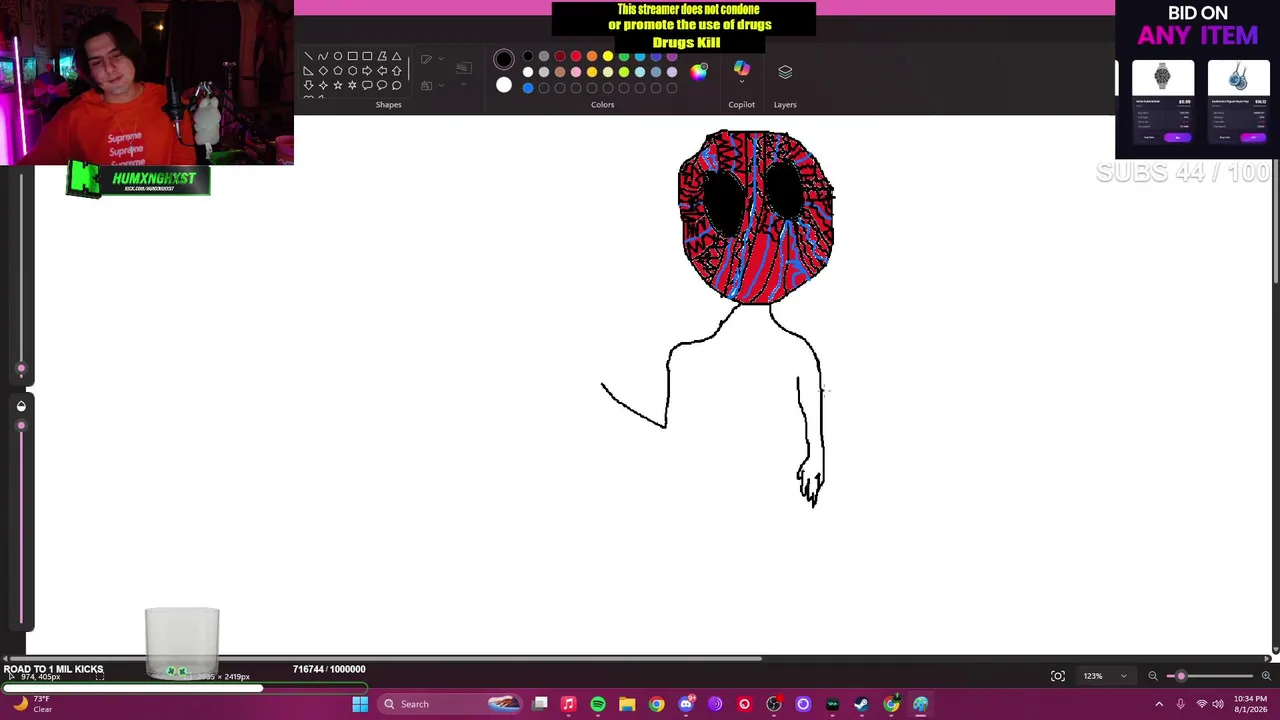Click the fit to window icon
The image size is (1280, 720).
coord(1058,676)
